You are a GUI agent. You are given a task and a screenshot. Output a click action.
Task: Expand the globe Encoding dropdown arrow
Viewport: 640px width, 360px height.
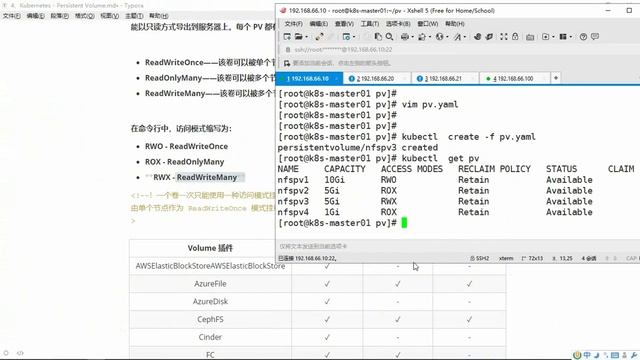click(x=447, y=37)
